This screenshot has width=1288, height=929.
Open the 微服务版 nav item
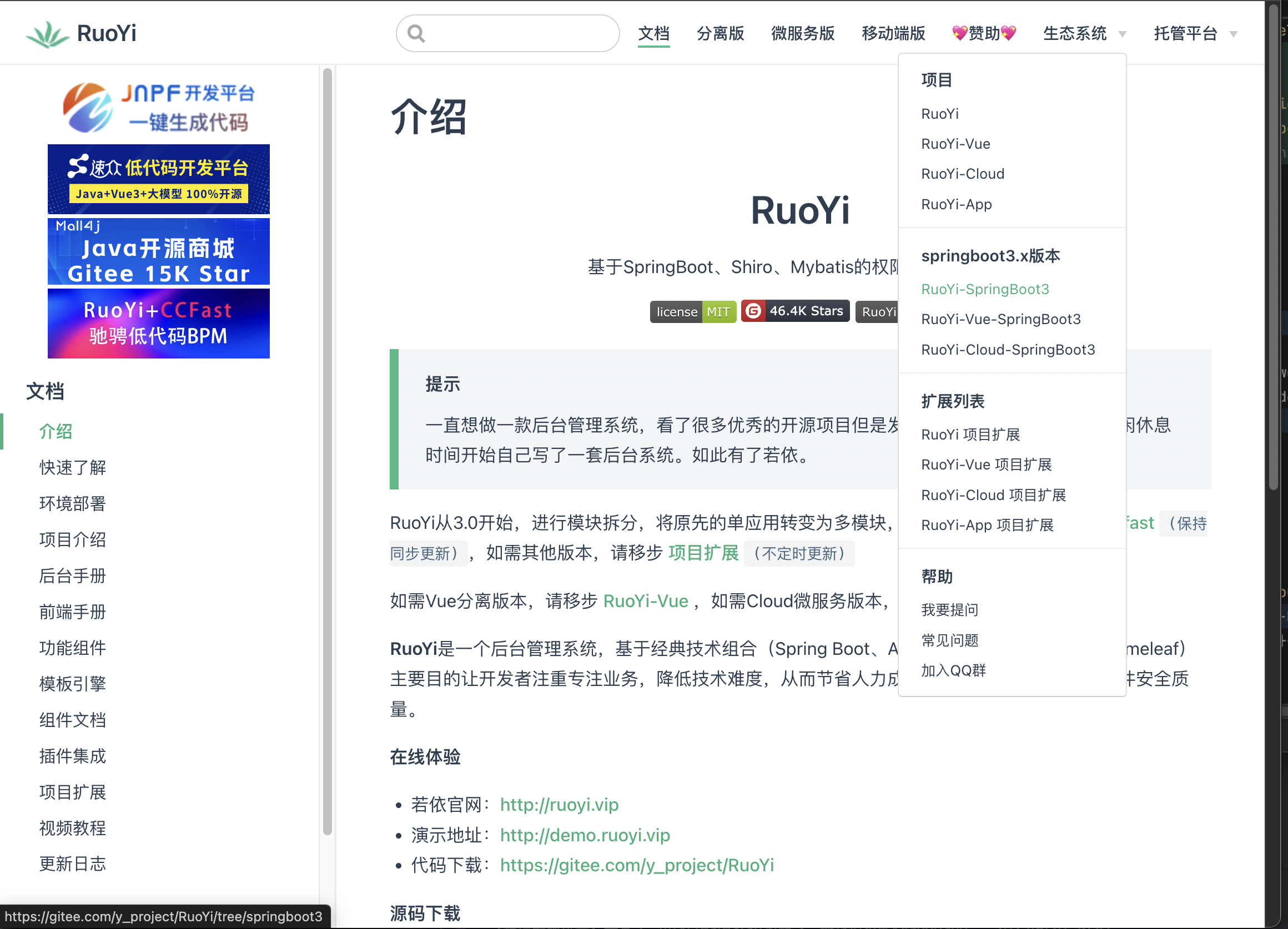pos(802,33)
